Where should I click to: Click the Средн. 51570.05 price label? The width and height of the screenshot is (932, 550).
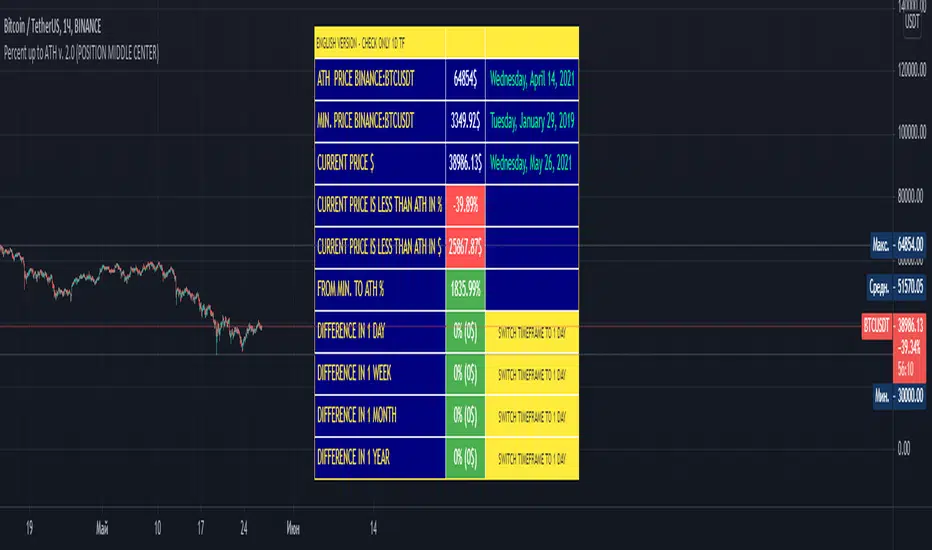pyautogui.click(x=898, y=286)
